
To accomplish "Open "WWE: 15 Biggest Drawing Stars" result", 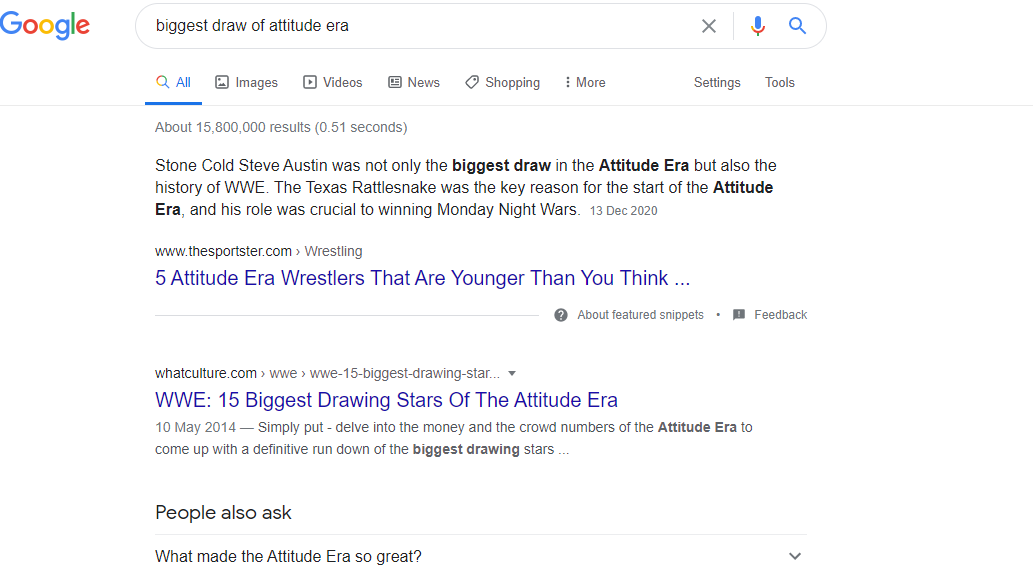I will (x=386, y=400).
